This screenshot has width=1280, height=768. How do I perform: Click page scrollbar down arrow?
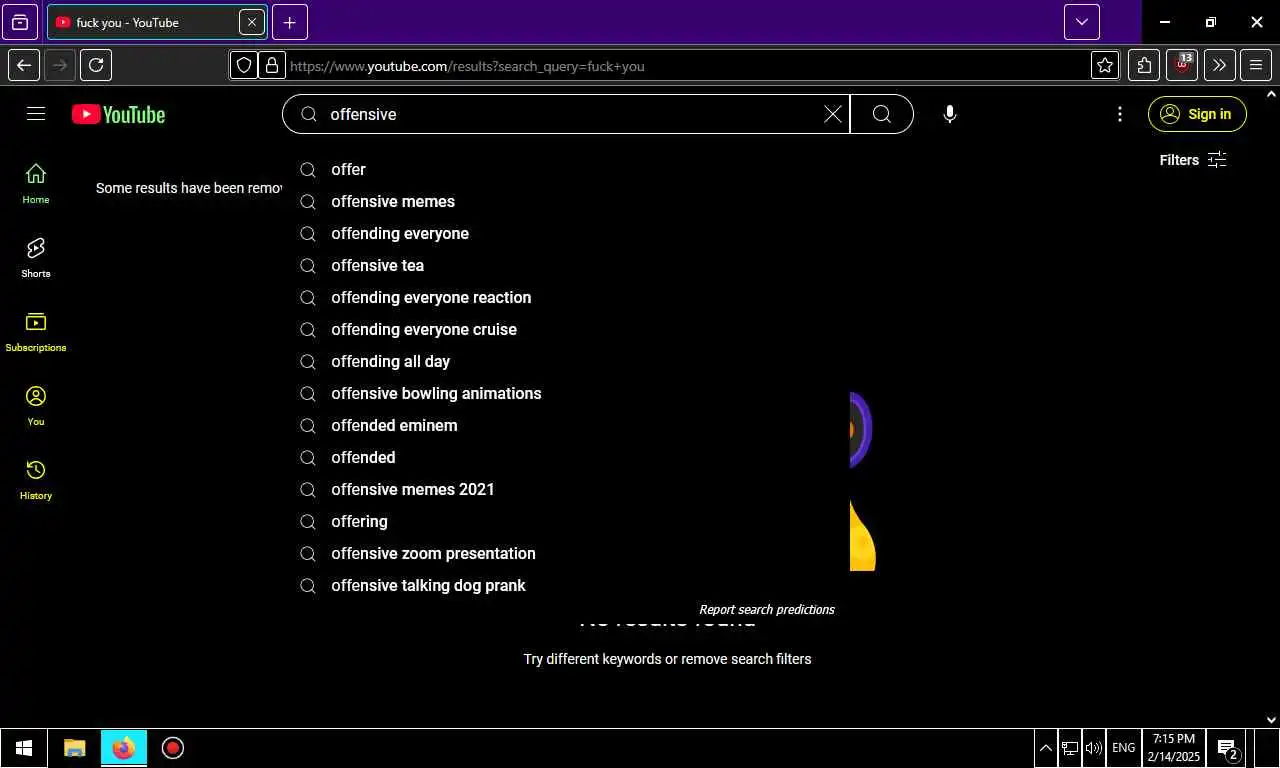tap(1272, 720)
